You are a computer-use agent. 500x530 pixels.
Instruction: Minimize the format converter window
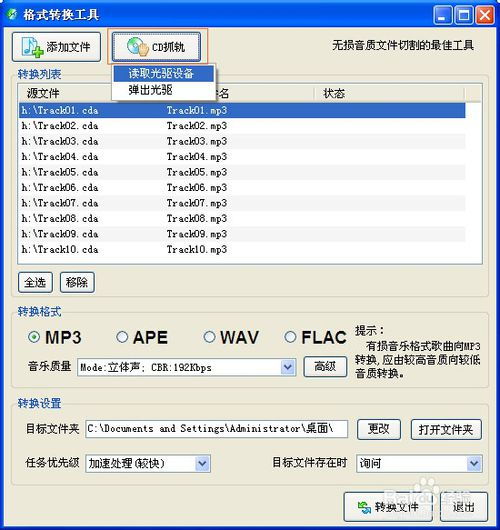[442, 15]
